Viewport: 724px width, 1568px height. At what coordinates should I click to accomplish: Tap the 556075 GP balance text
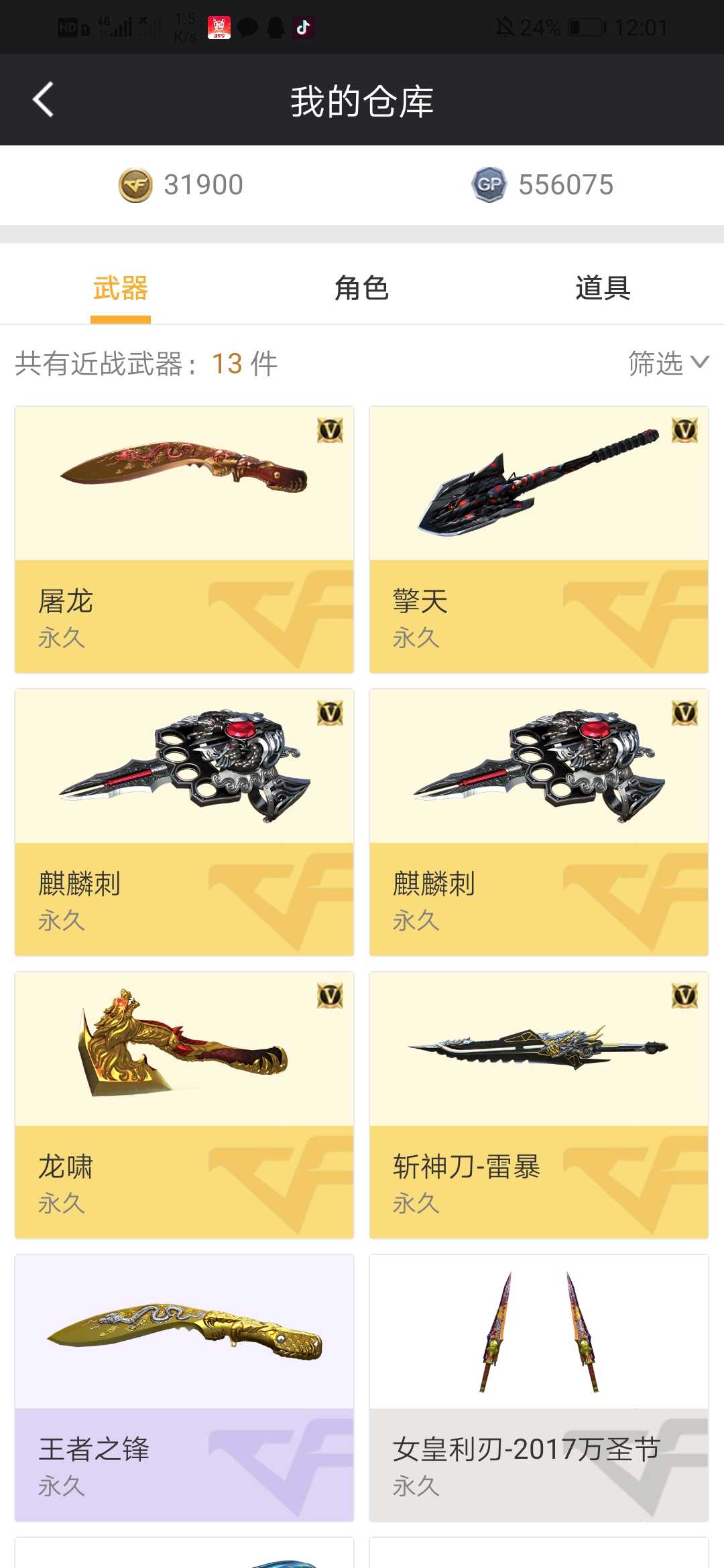[x=566, y=185]
